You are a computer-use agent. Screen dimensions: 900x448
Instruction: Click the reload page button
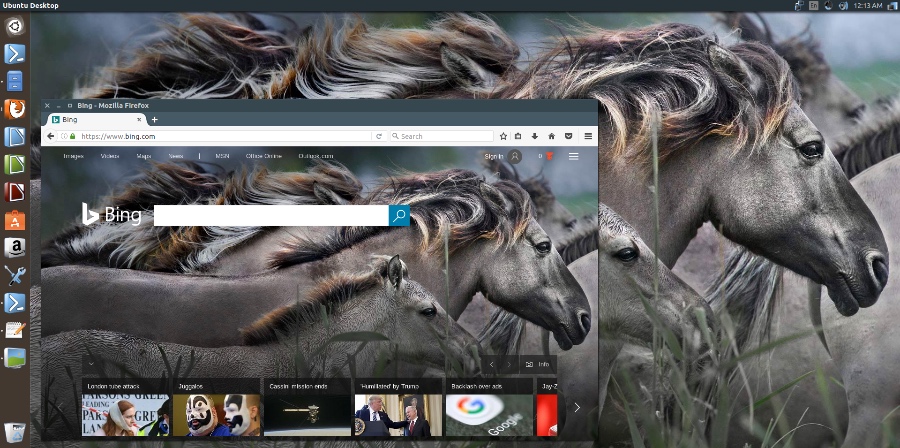click(x=379, y=136)
